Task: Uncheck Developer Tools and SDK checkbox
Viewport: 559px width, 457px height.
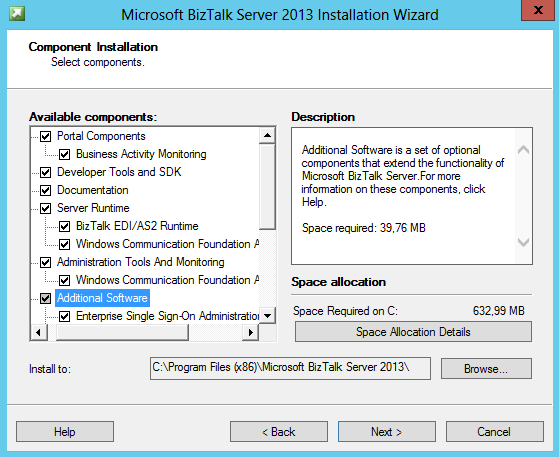Action: coord(45,172)
